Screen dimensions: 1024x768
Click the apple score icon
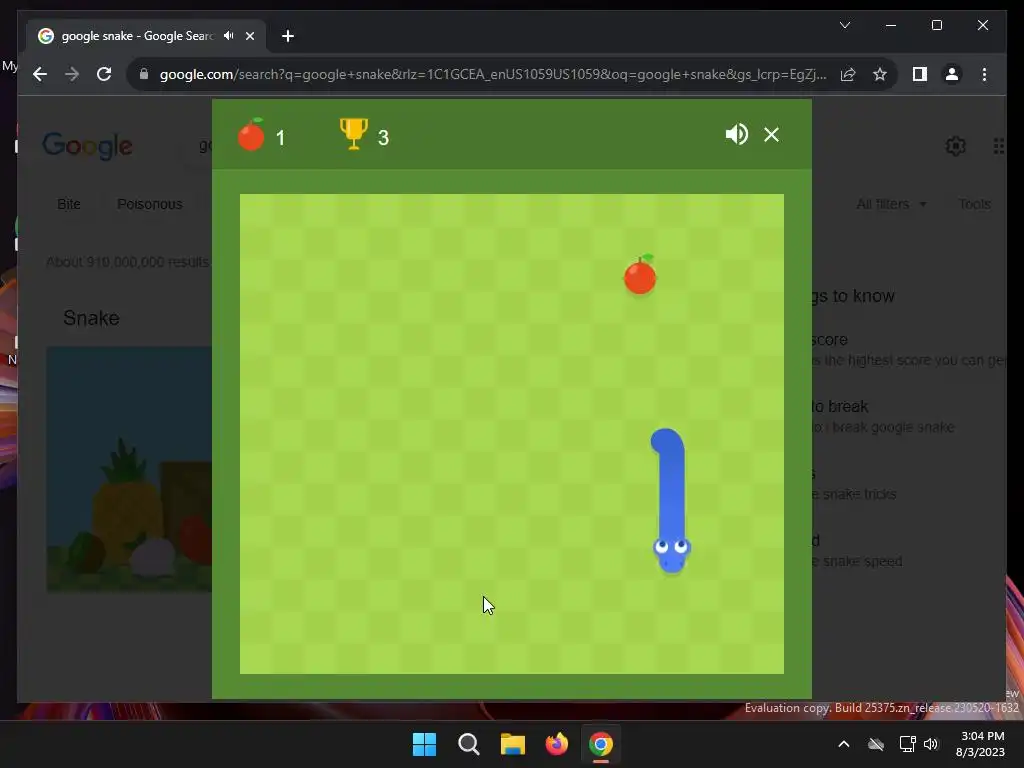click(x=251, y=135)
